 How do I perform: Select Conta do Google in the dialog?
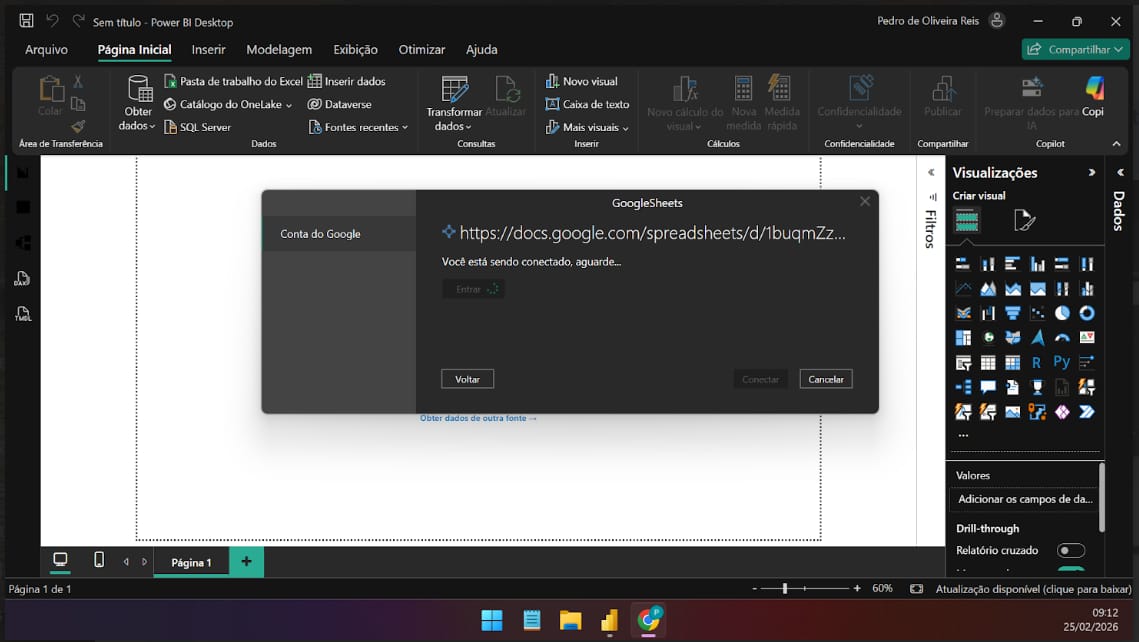tap(339, 234)
